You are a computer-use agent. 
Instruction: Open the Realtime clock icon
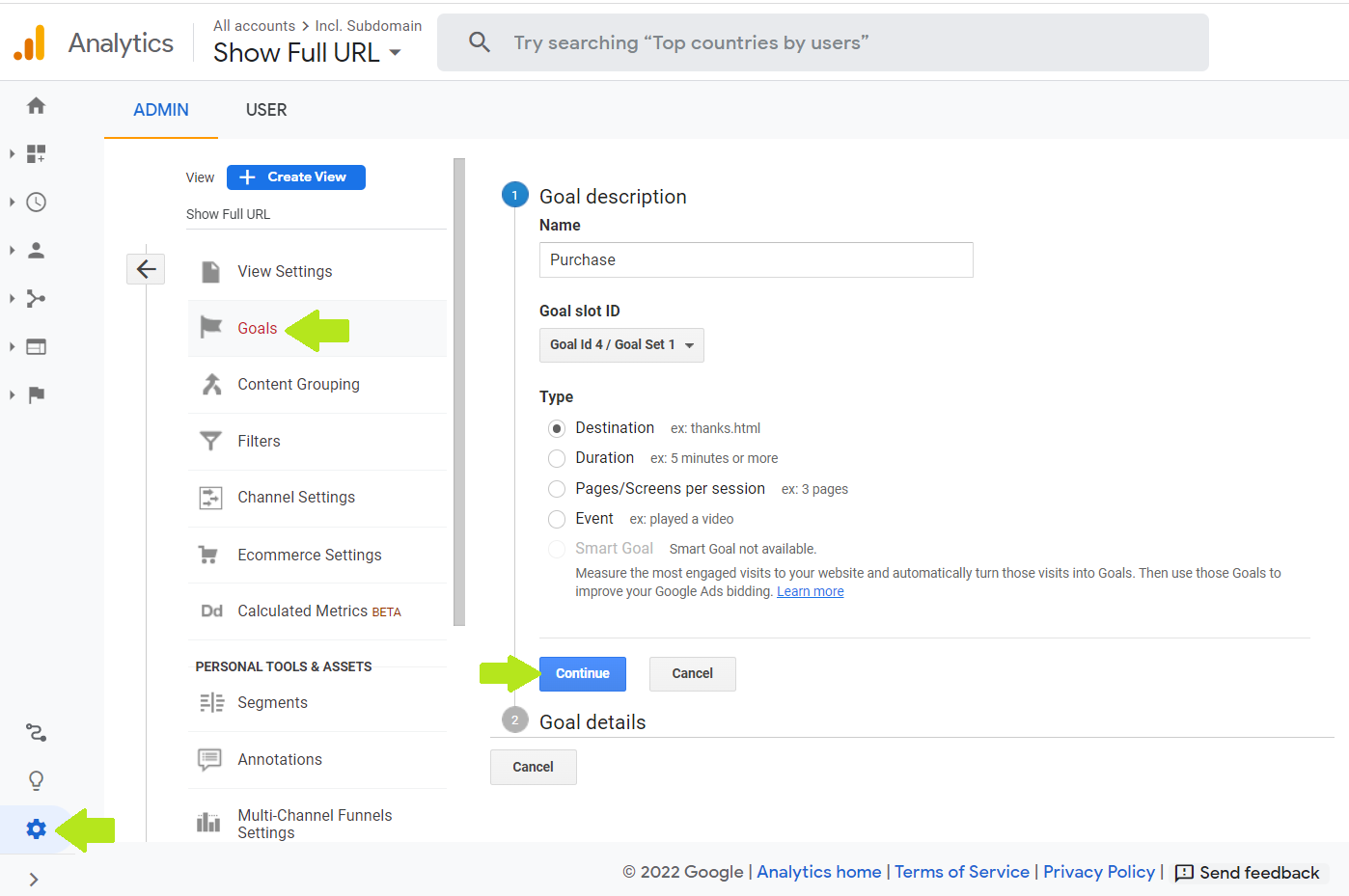coord(36,202)
